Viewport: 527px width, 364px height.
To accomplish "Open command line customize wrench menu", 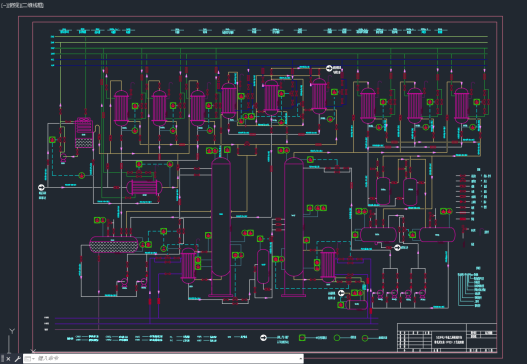I will pos(17,359).
